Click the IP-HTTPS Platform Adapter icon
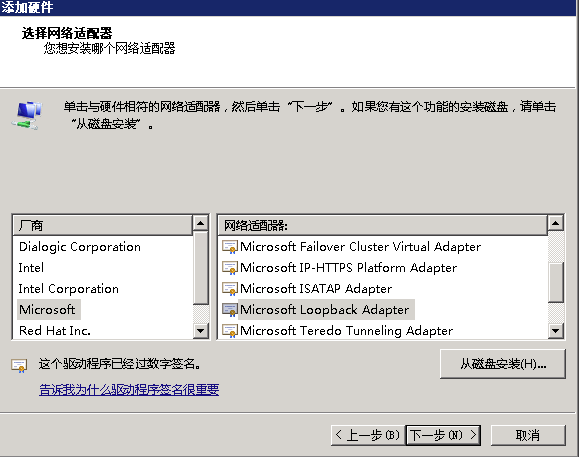The height and width of the screenshot is (457, 579). (x=229, y=268)
